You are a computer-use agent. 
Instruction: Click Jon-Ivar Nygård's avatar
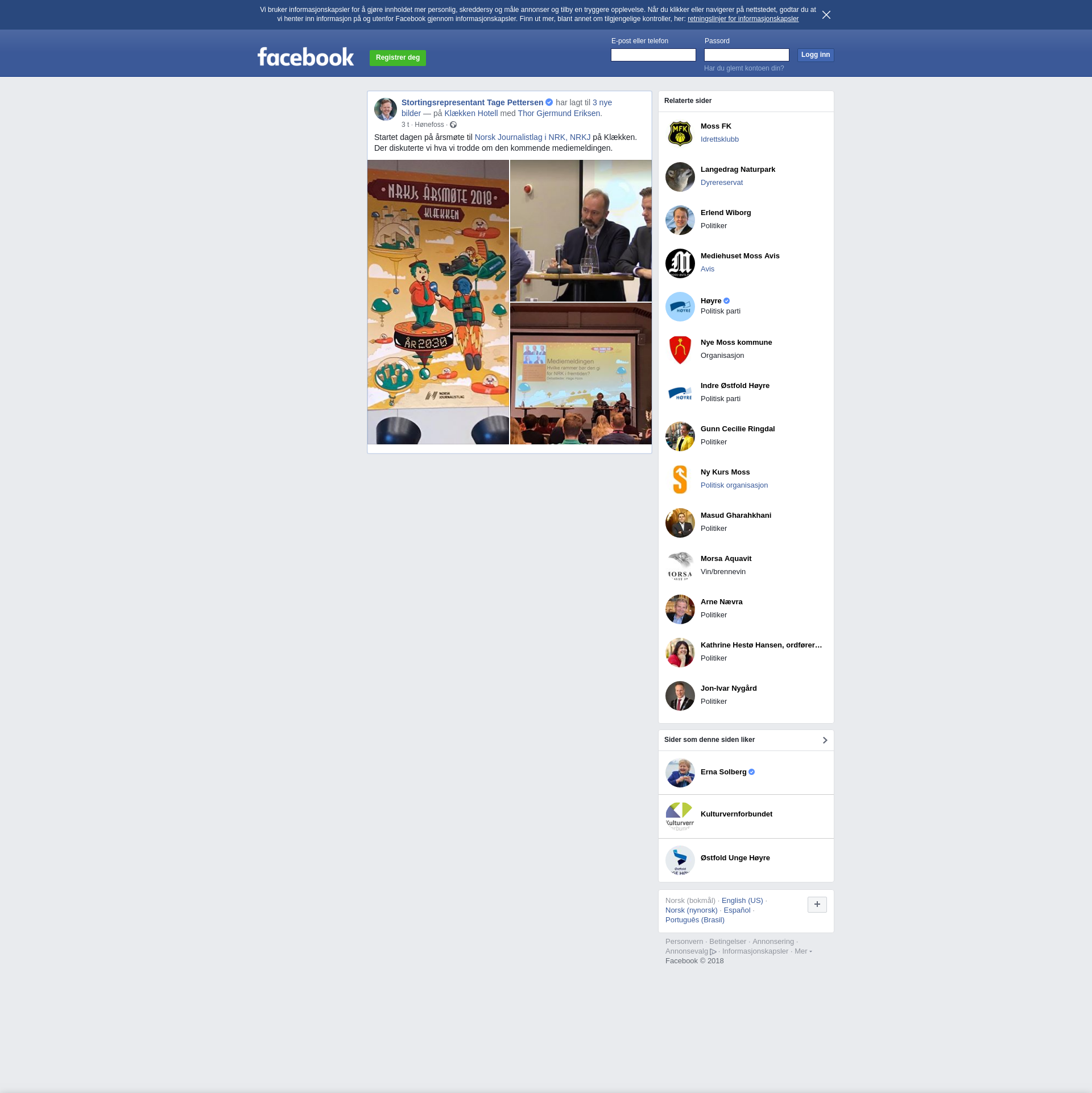680,696
